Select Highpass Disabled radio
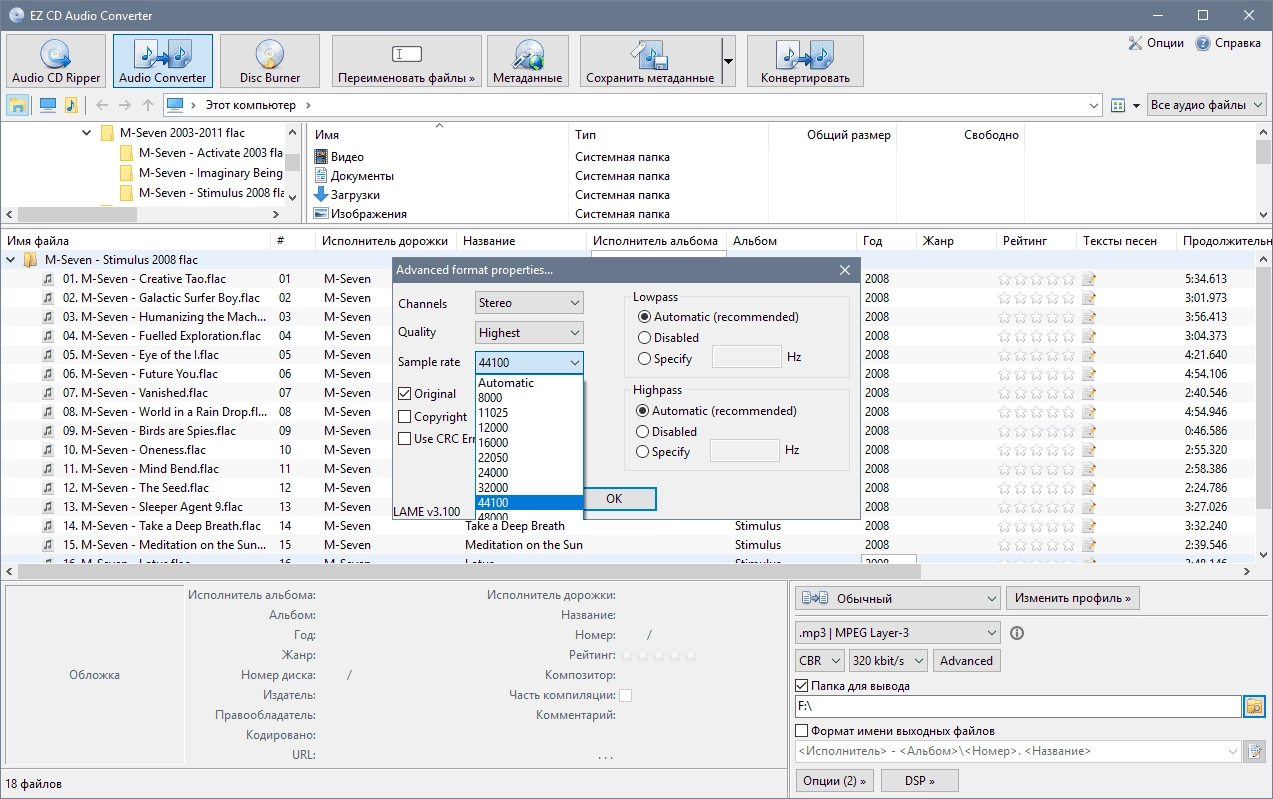 pyautogui.click(x=644, y=432)
